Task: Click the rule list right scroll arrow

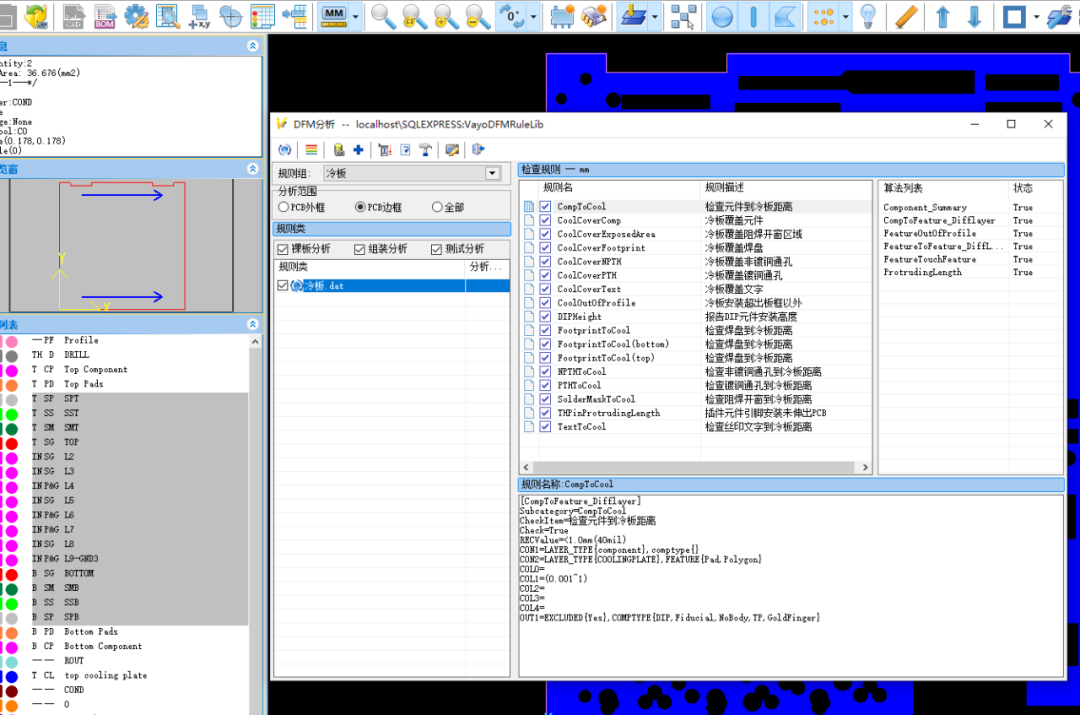Action: [865, 467]
